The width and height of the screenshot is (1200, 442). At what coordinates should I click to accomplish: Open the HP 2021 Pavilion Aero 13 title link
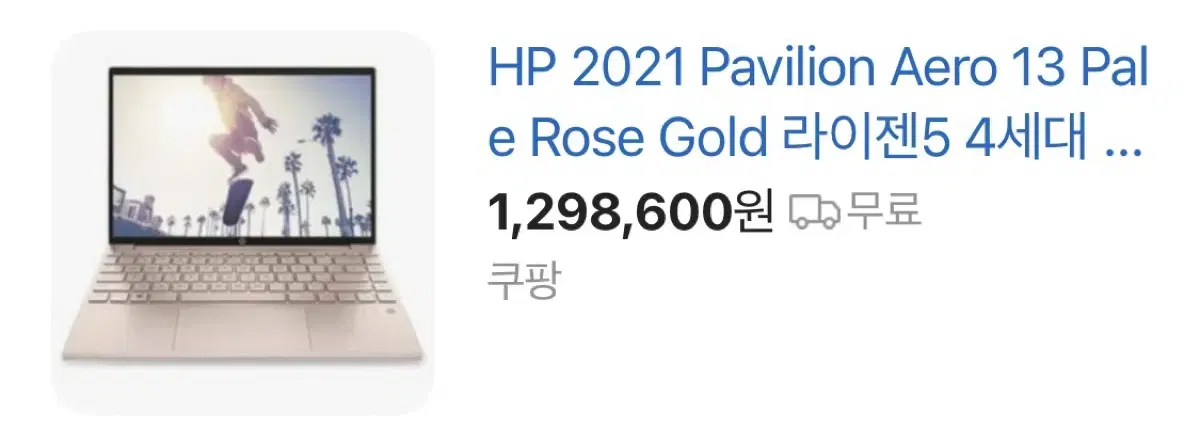[x=818, y=103]
